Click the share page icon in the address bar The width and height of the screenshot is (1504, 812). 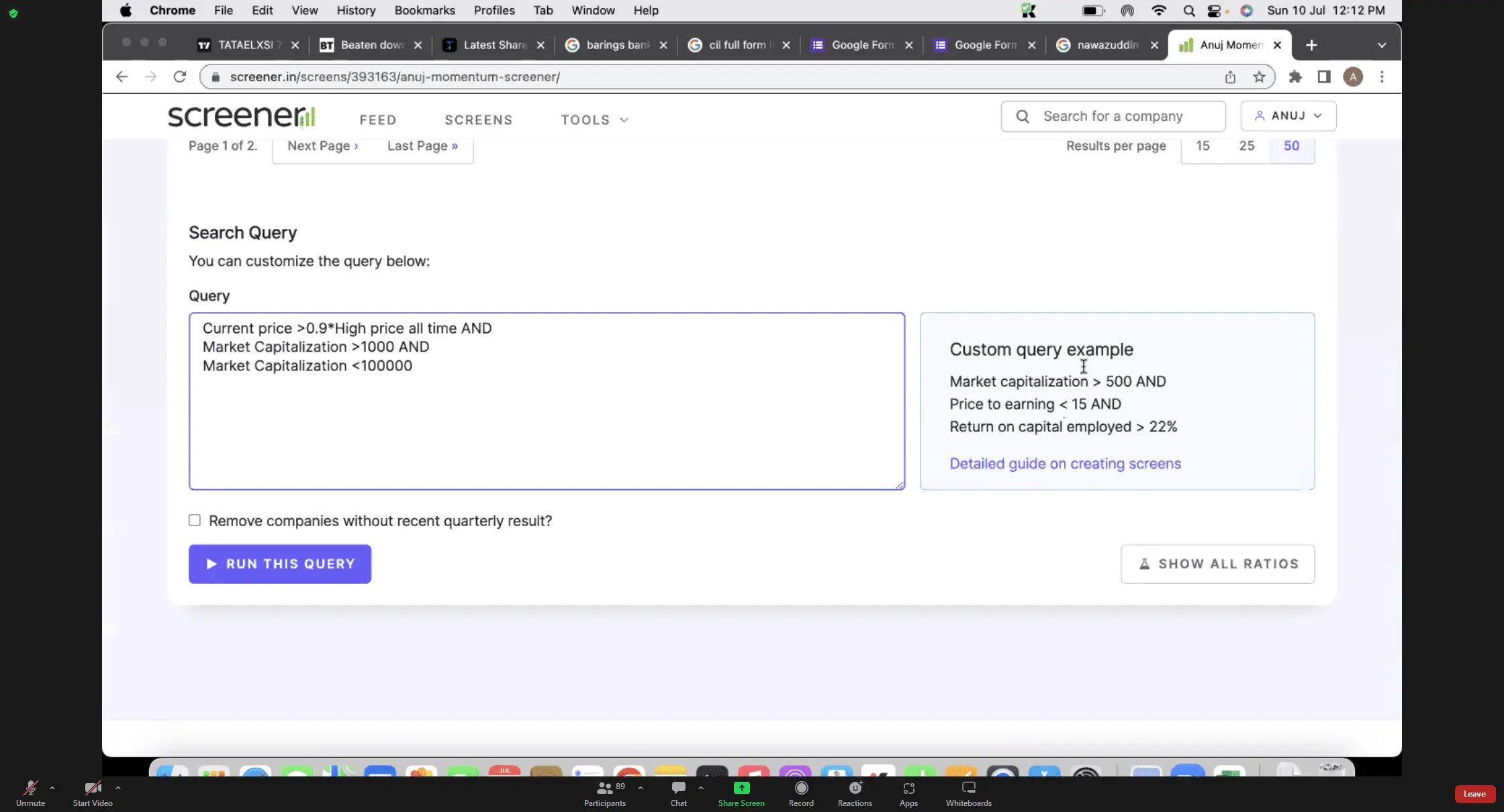pyautogui.click(x=1230, y=77)
